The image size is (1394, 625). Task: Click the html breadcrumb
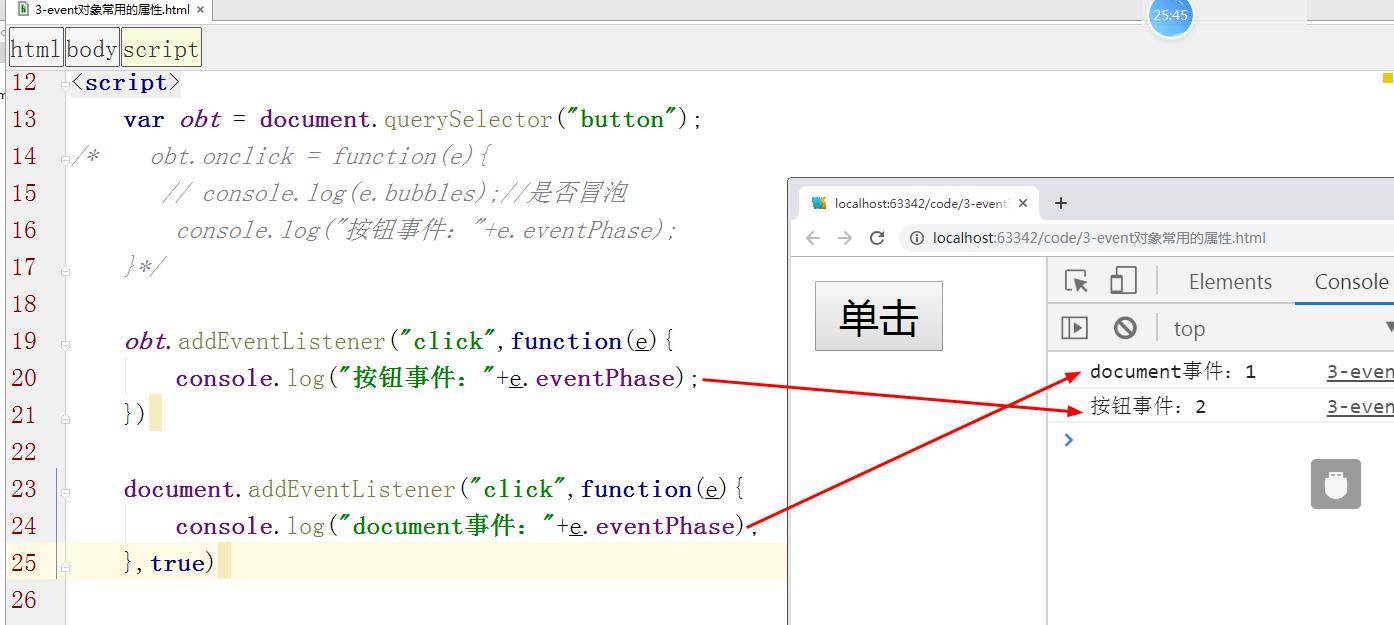36,49
